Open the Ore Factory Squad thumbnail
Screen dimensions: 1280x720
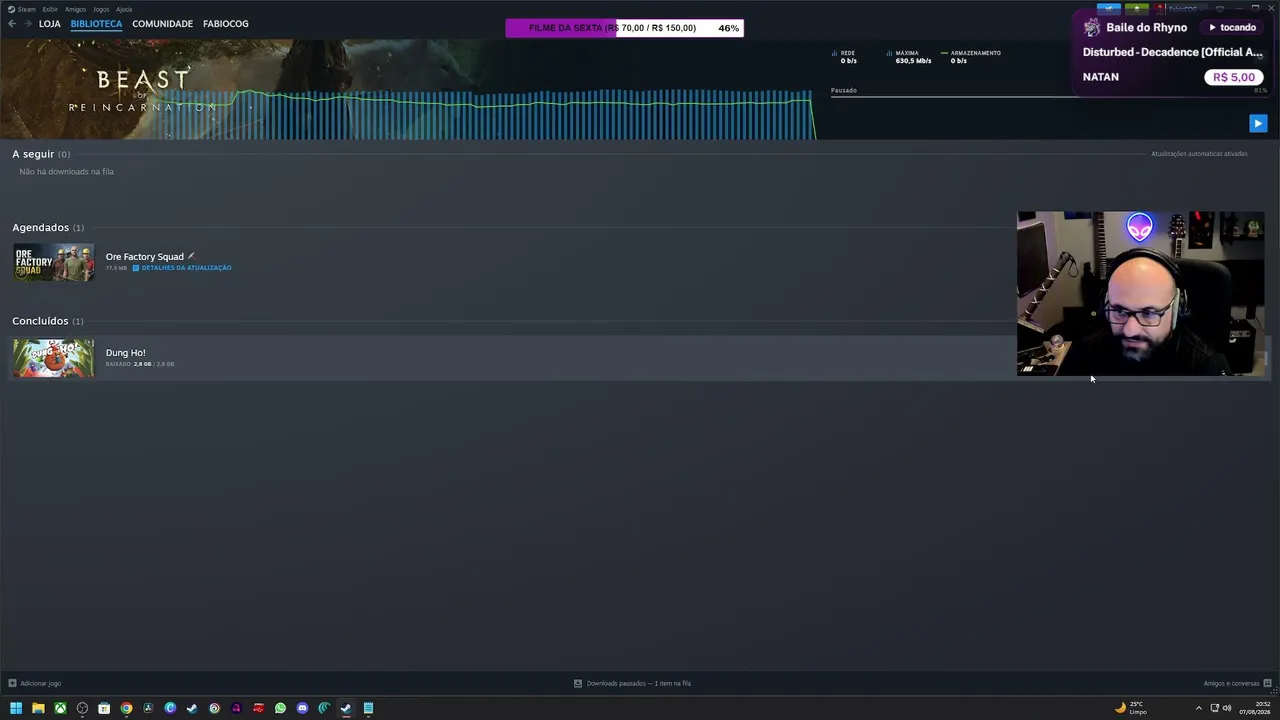[54, 262]
